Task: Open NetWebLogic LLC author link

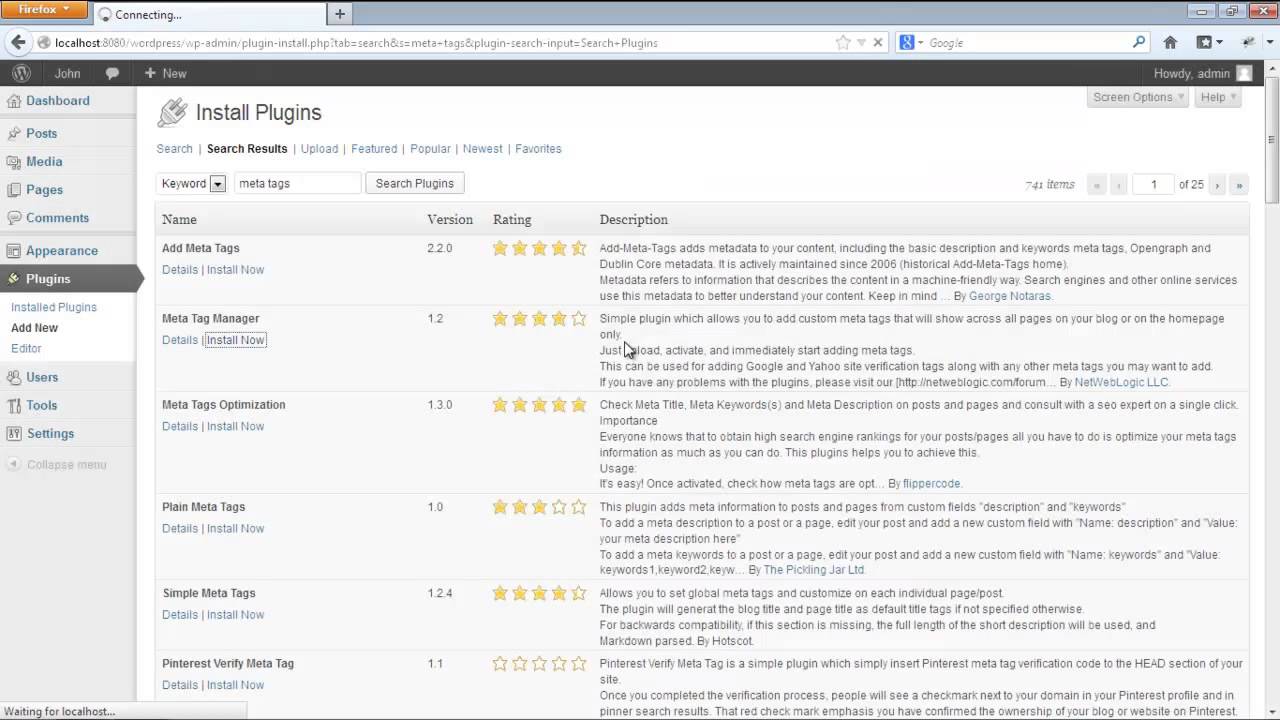Action: pos(1121,382)
